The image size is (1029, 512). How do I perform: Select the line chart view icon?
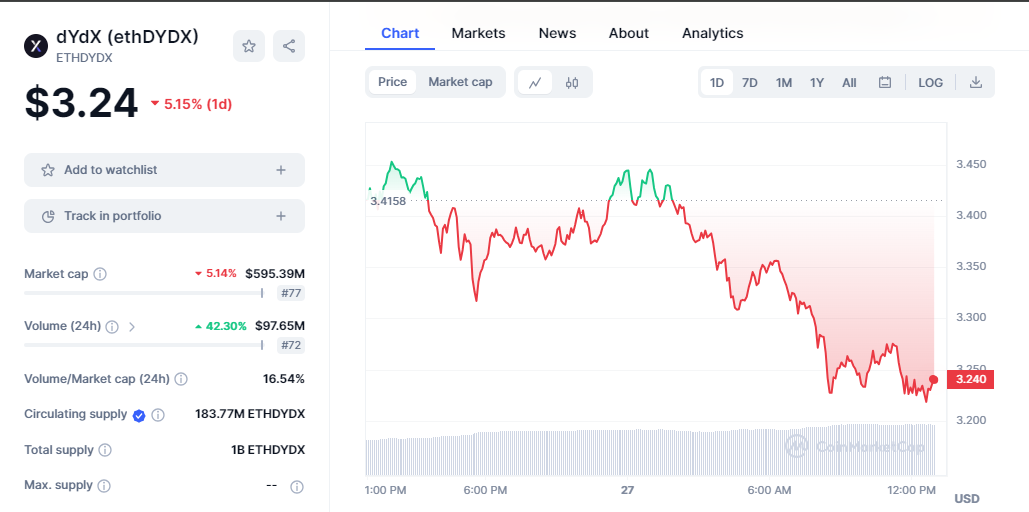pos(535,82)
